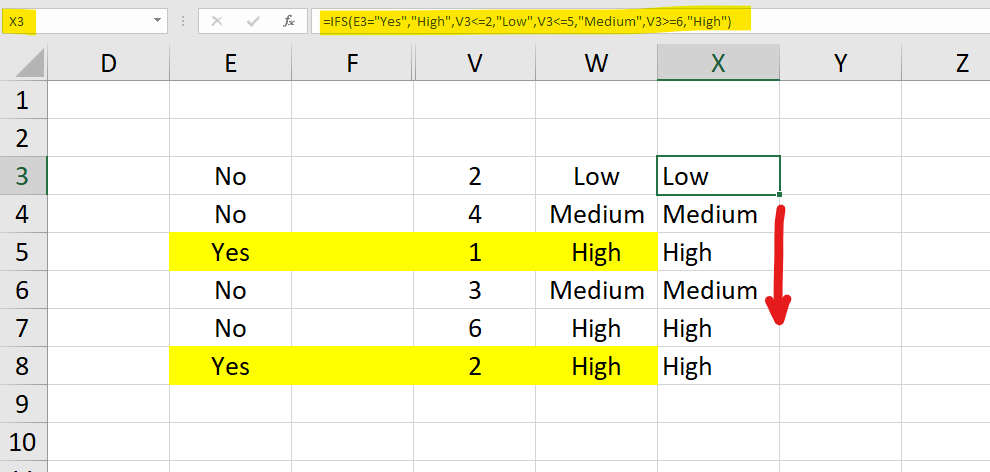
Task: Click the fill handle of cell X3
Action: (780, 194)
